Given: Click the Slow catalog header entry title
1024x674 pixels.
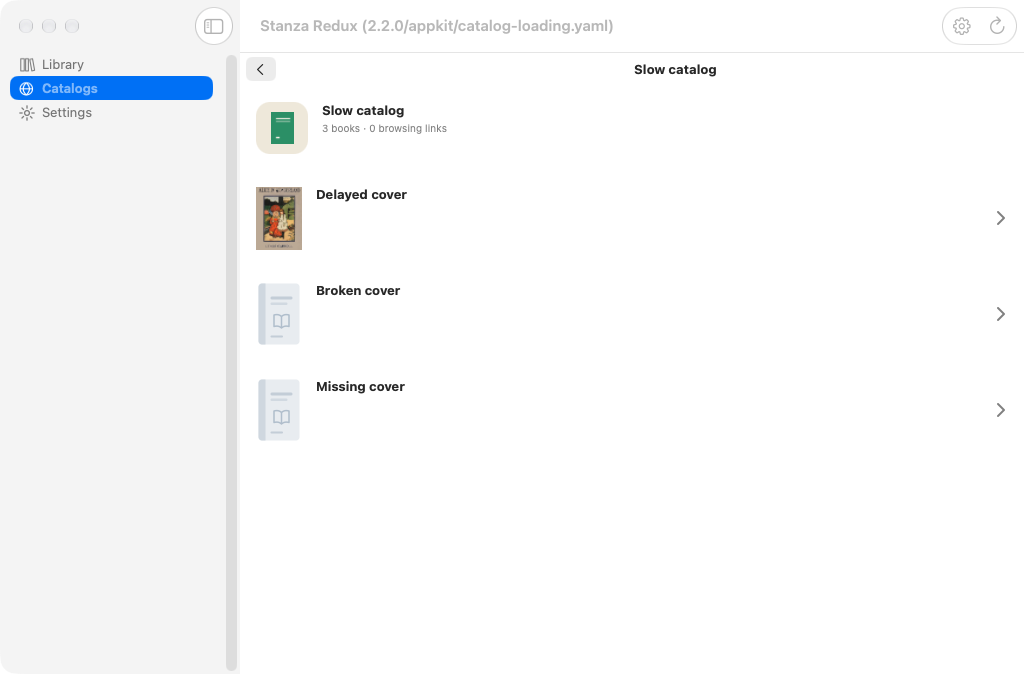Looking at the screenshot, I should click(x=363, y=111).
